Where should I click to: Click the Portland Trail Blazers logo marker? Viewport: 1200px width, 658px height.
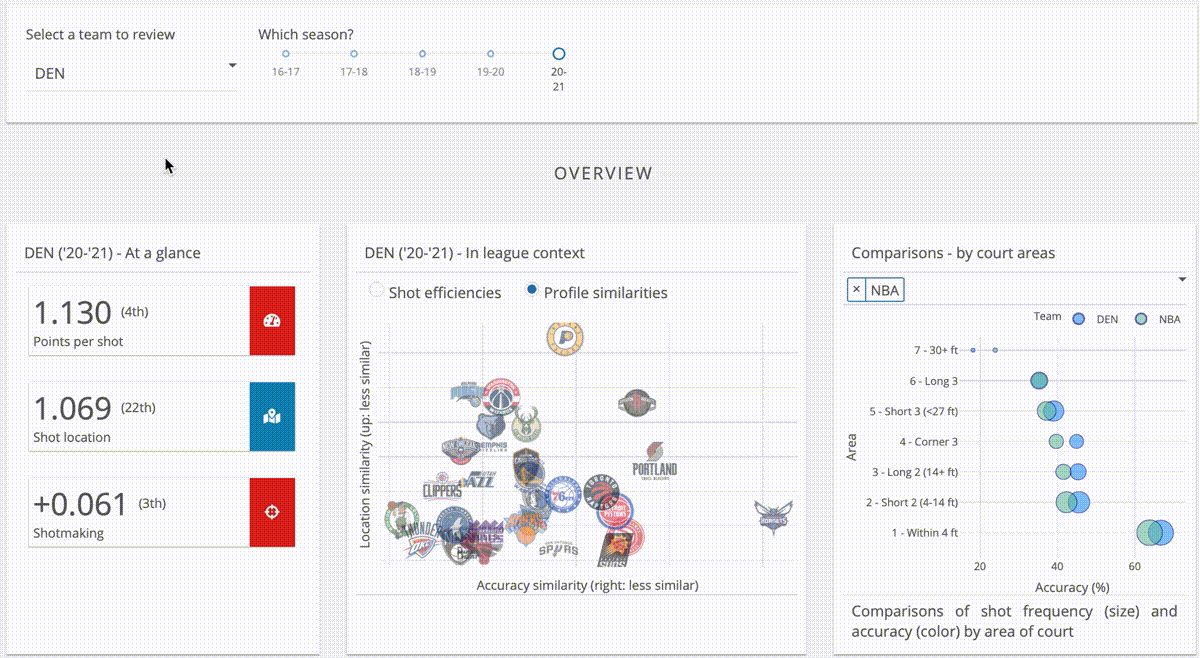(655, 463)
